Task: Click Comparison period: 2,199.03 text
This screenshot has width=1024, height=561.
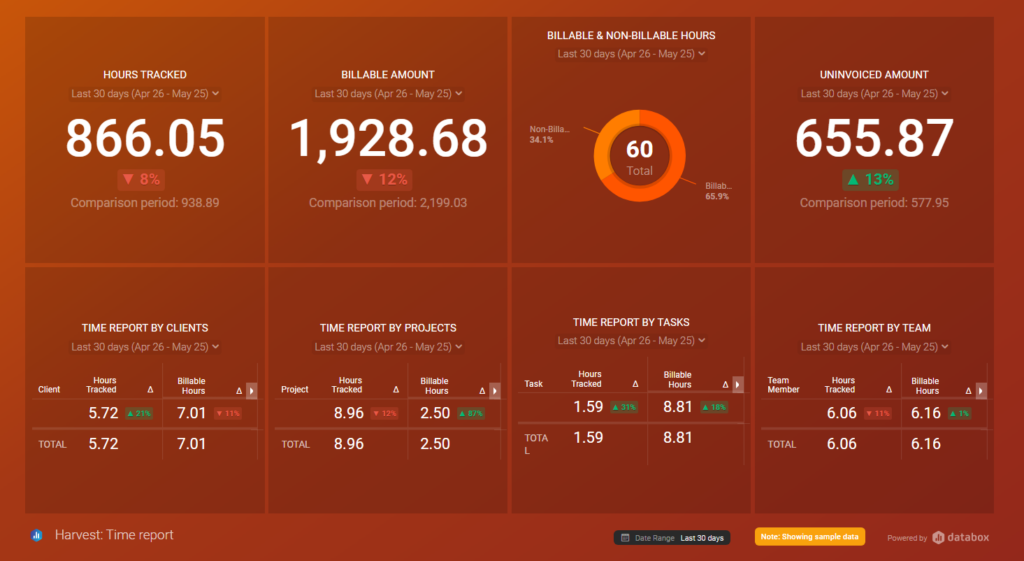Action: pyautogui.click(x=388, y=203)
